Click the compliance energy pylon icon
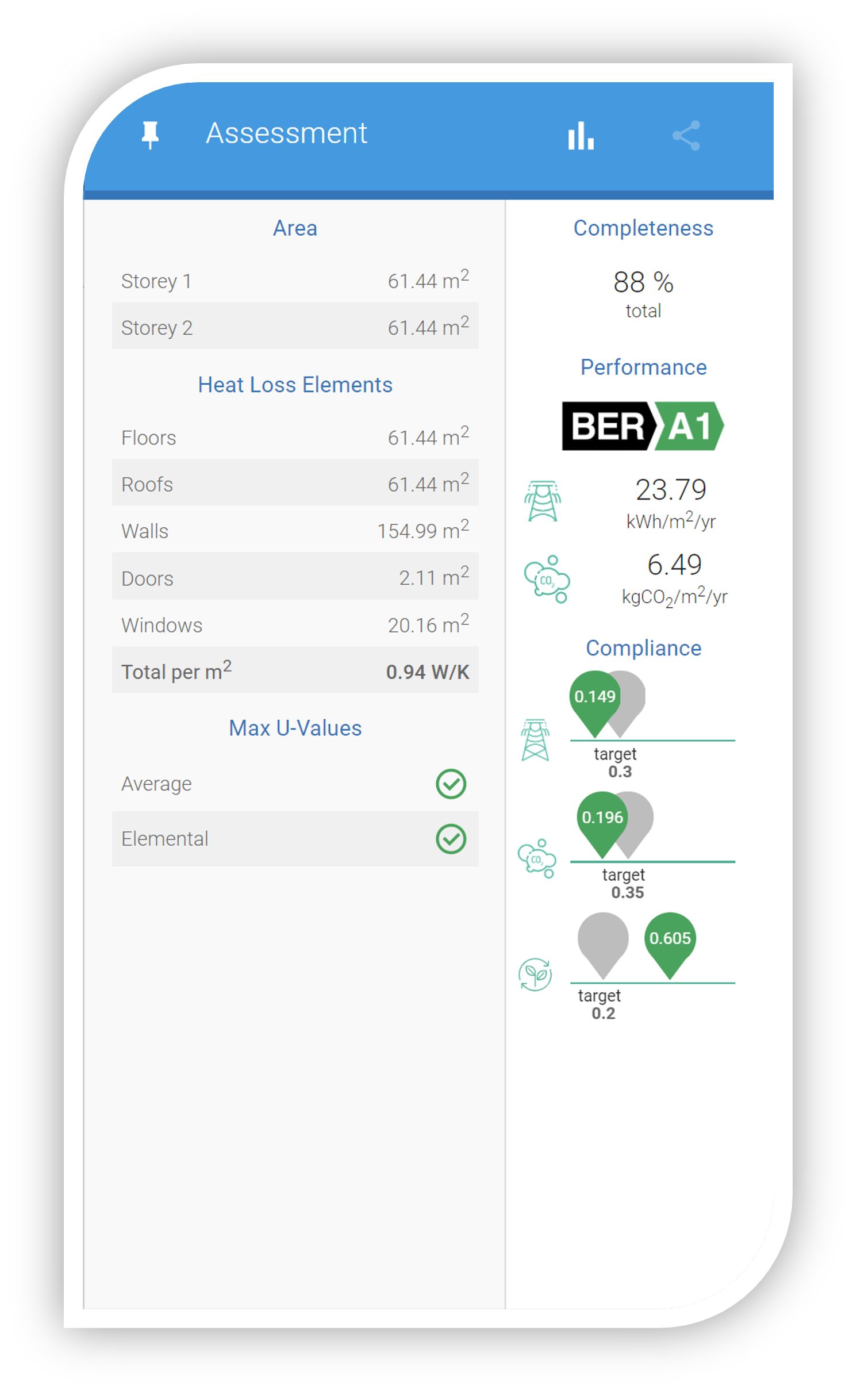Viewport: 853px width, 1400px height. pos(535,740)
